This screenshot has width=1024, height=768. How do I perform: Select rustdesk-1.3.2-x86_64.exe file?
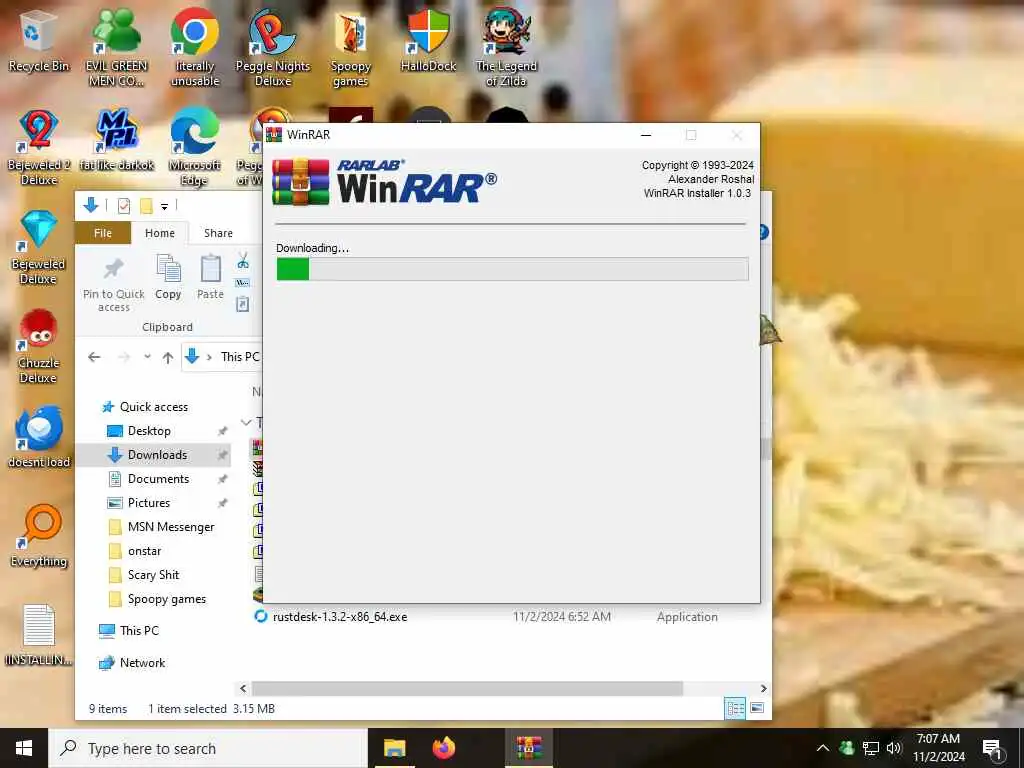coord(340,616)
